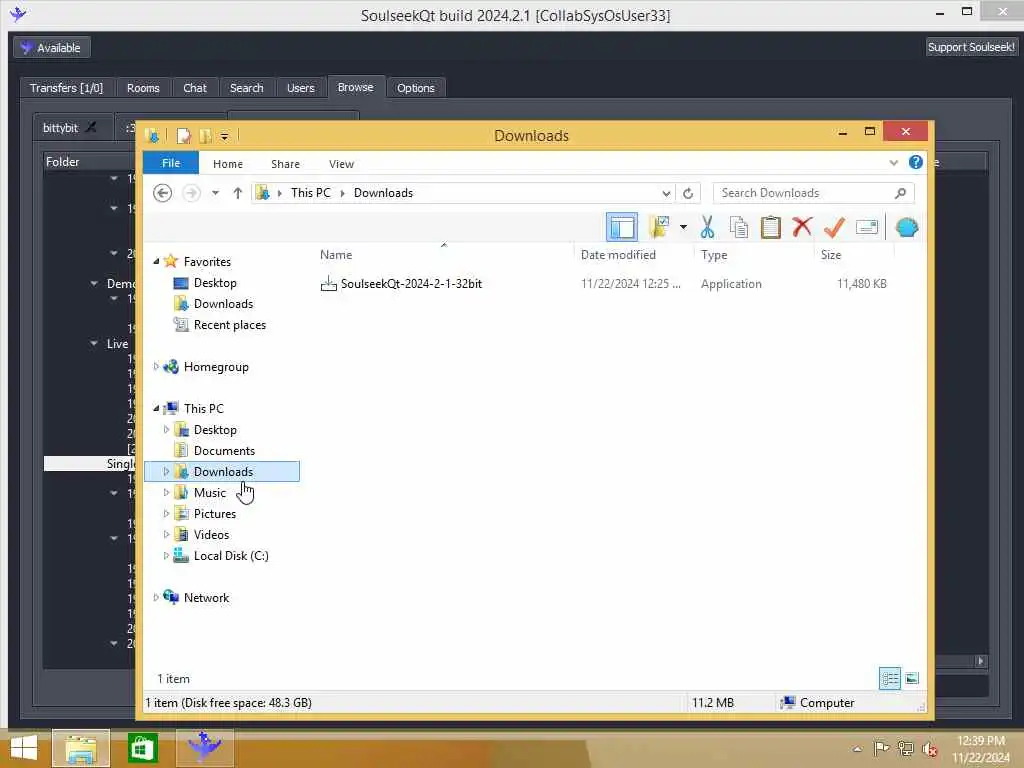Click Soulseek Available status button
Screen dimensions: 1024x768
[x=52, y=48]
